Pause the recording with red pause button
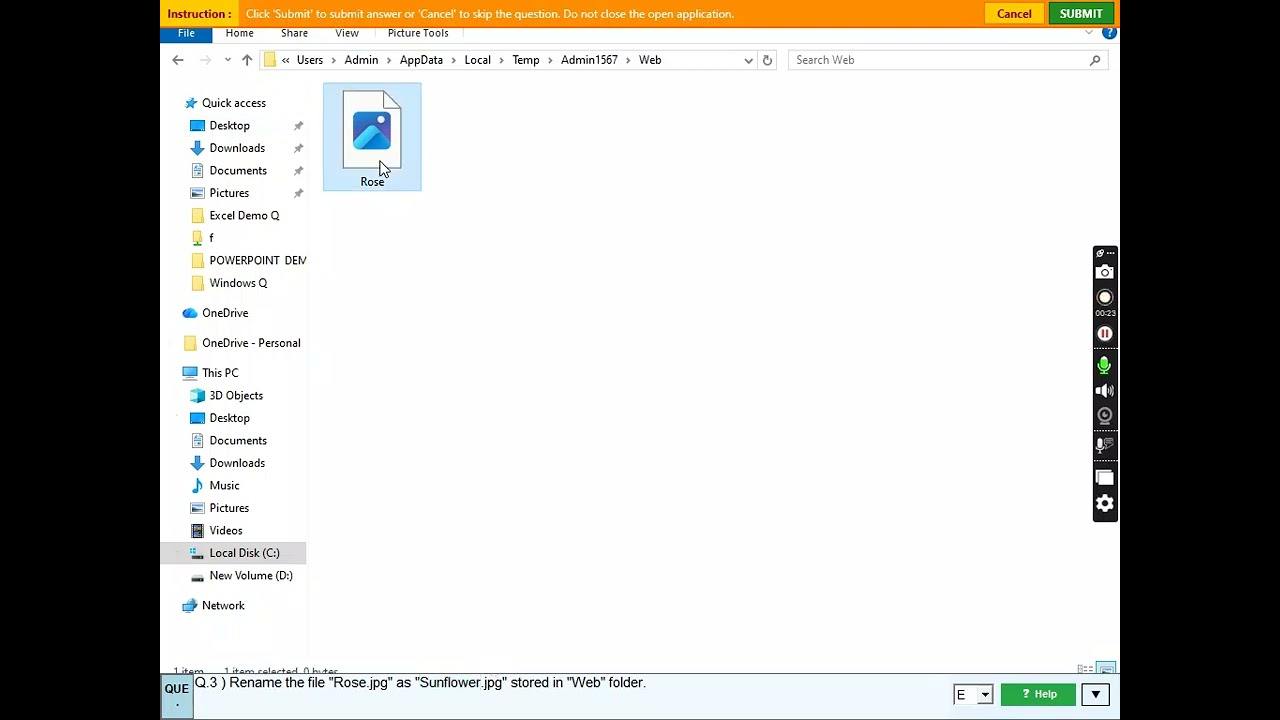 tap(1105, 334)
